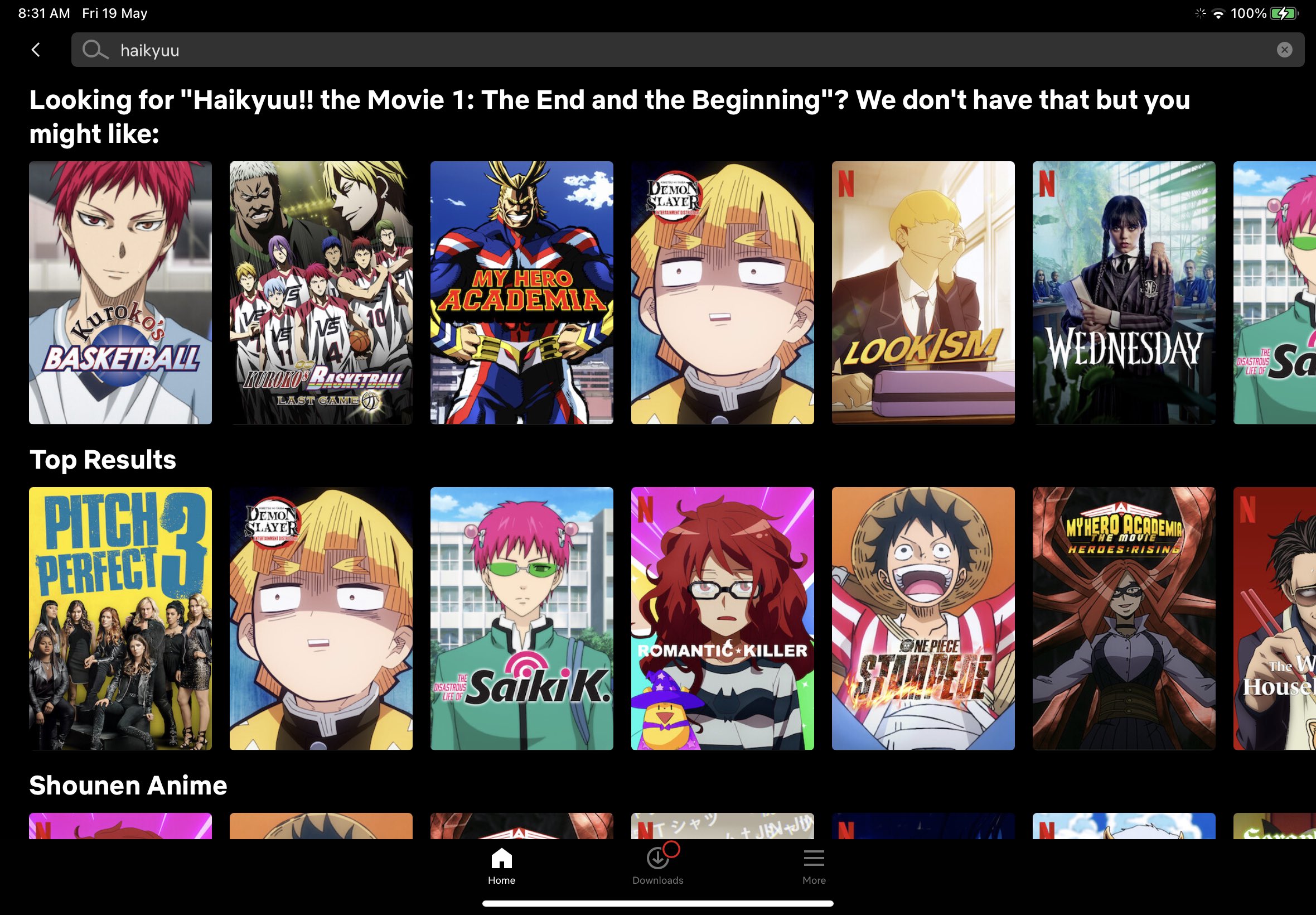Click the Downloads navigation icon
This screenshot has width=1316, height=915.
coord(657,864)
